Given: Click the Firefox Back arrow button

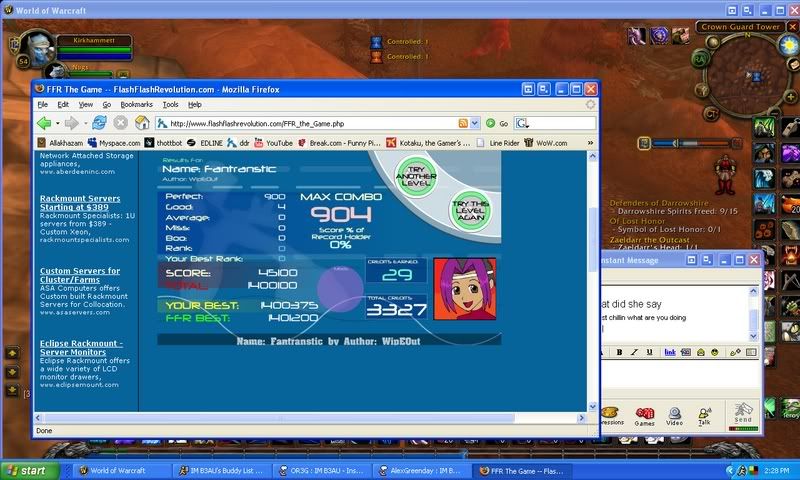Looking at the screenshot, I should point(44,123).
